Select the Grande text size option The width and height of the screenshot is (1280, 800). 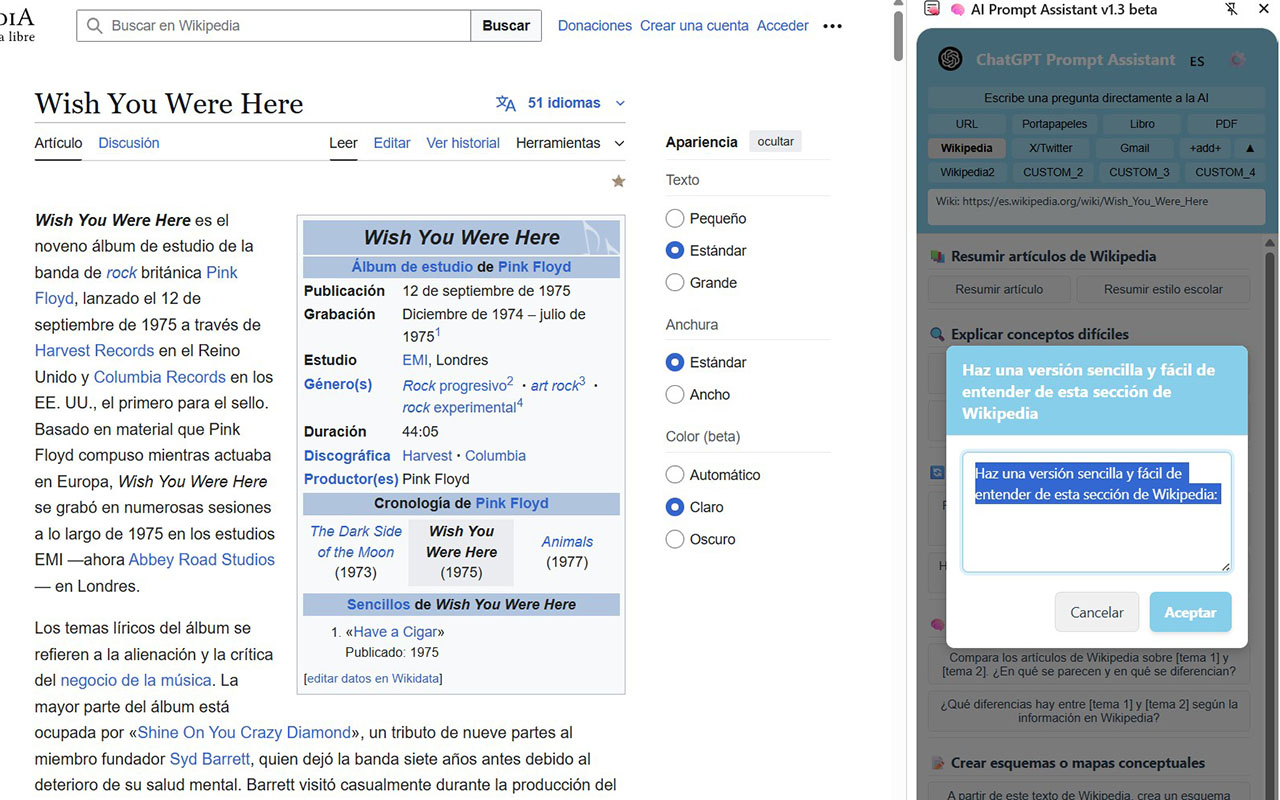point(675,282)
